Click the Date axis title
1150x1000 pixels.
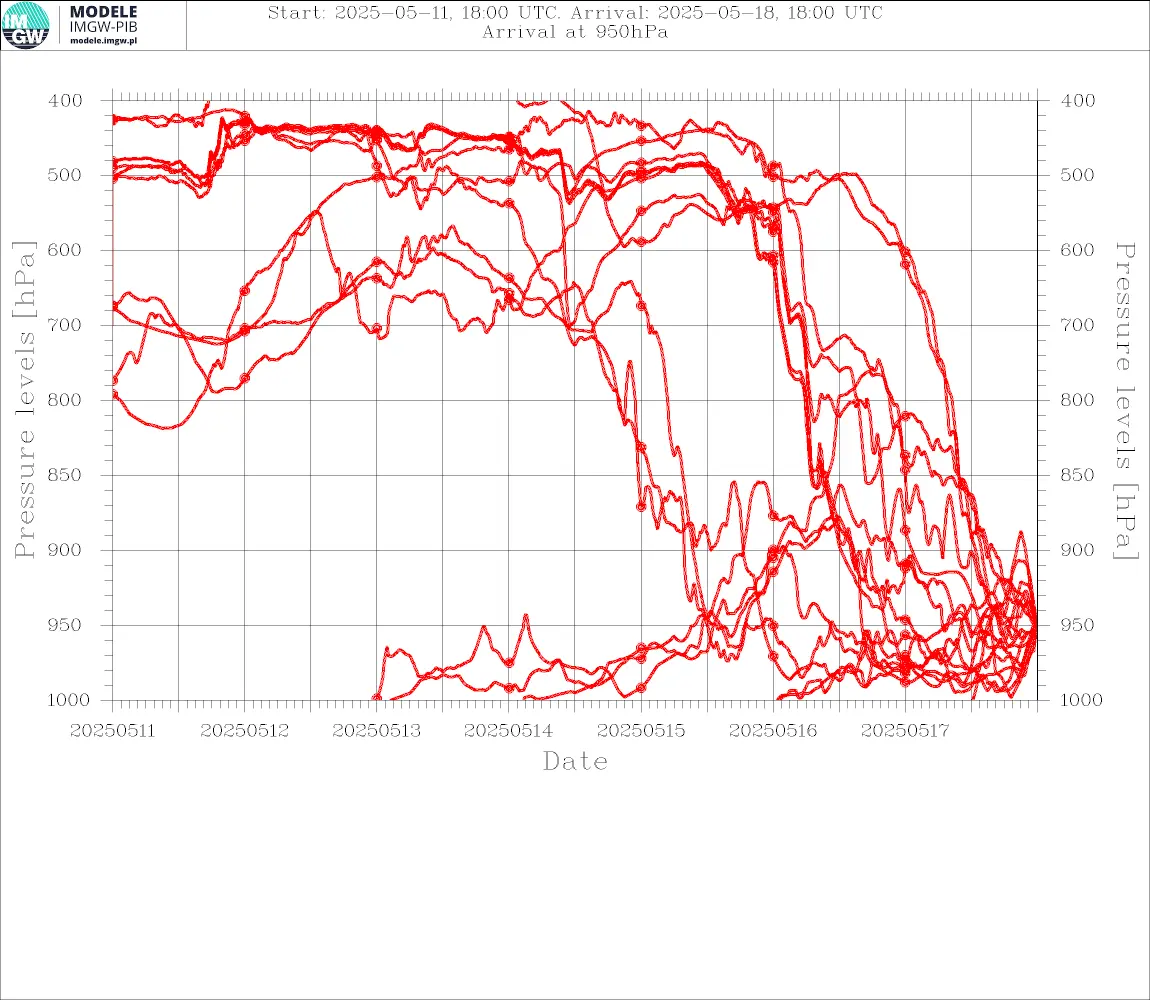576,762
